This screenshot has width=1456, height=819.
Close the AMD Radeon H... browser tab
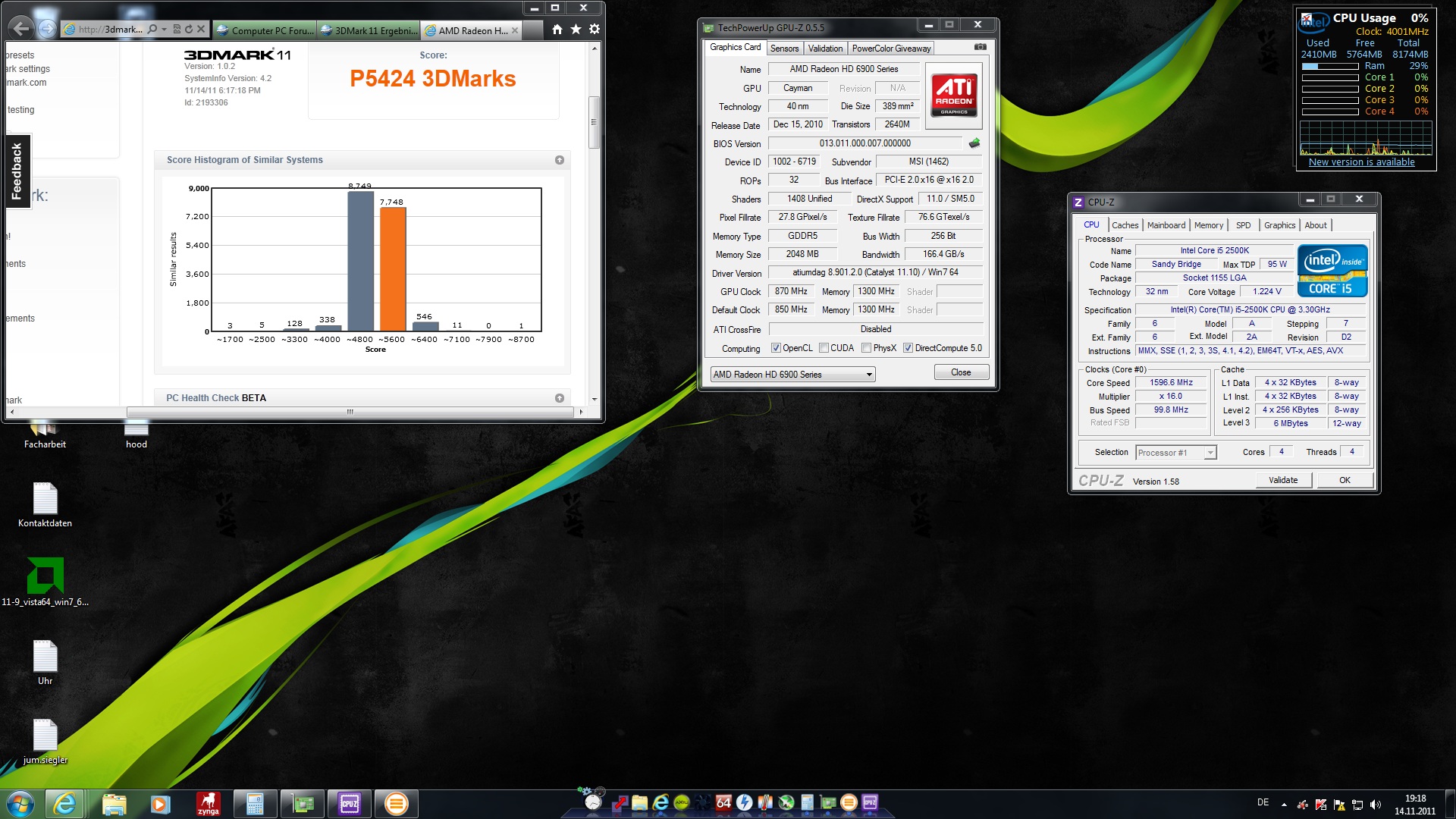click(515, 30)
